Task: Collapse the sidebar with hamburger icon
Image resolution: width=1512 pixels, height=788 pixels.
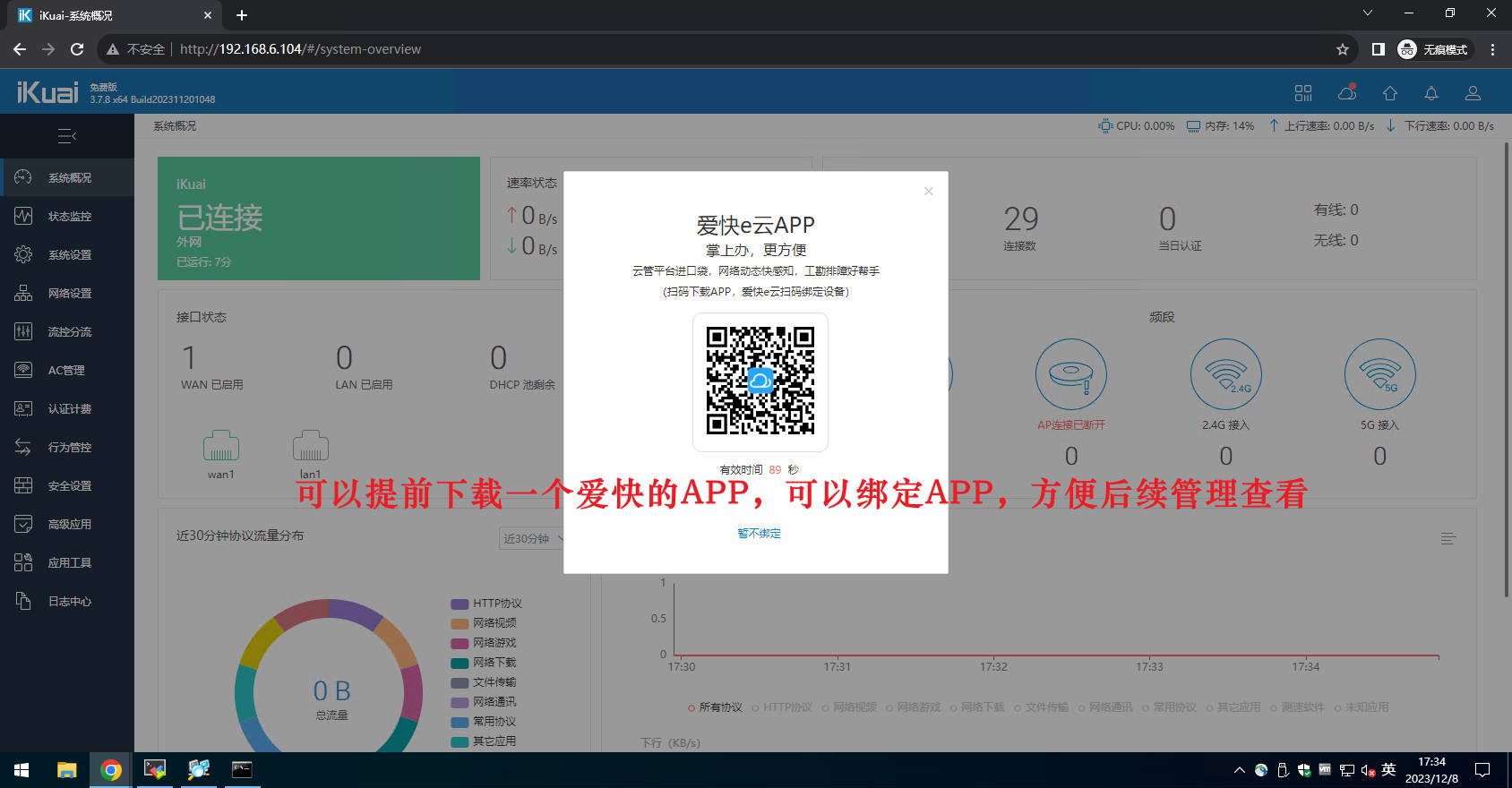Action: [x=67, y=136]
